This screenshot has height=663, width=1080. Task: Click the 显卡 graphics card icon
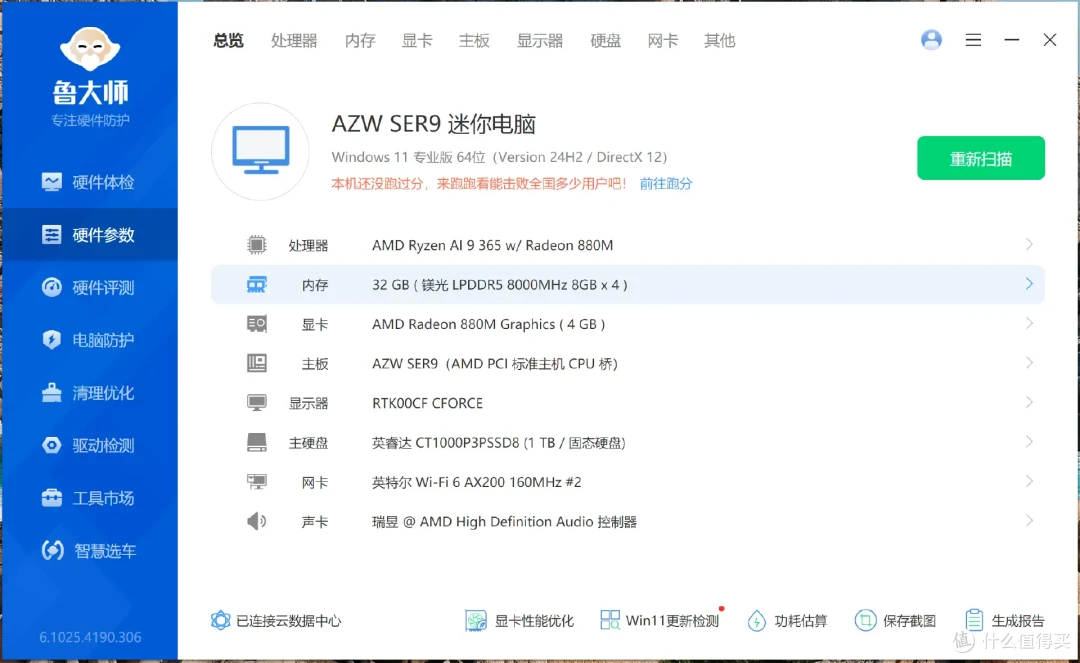[257, 324]
